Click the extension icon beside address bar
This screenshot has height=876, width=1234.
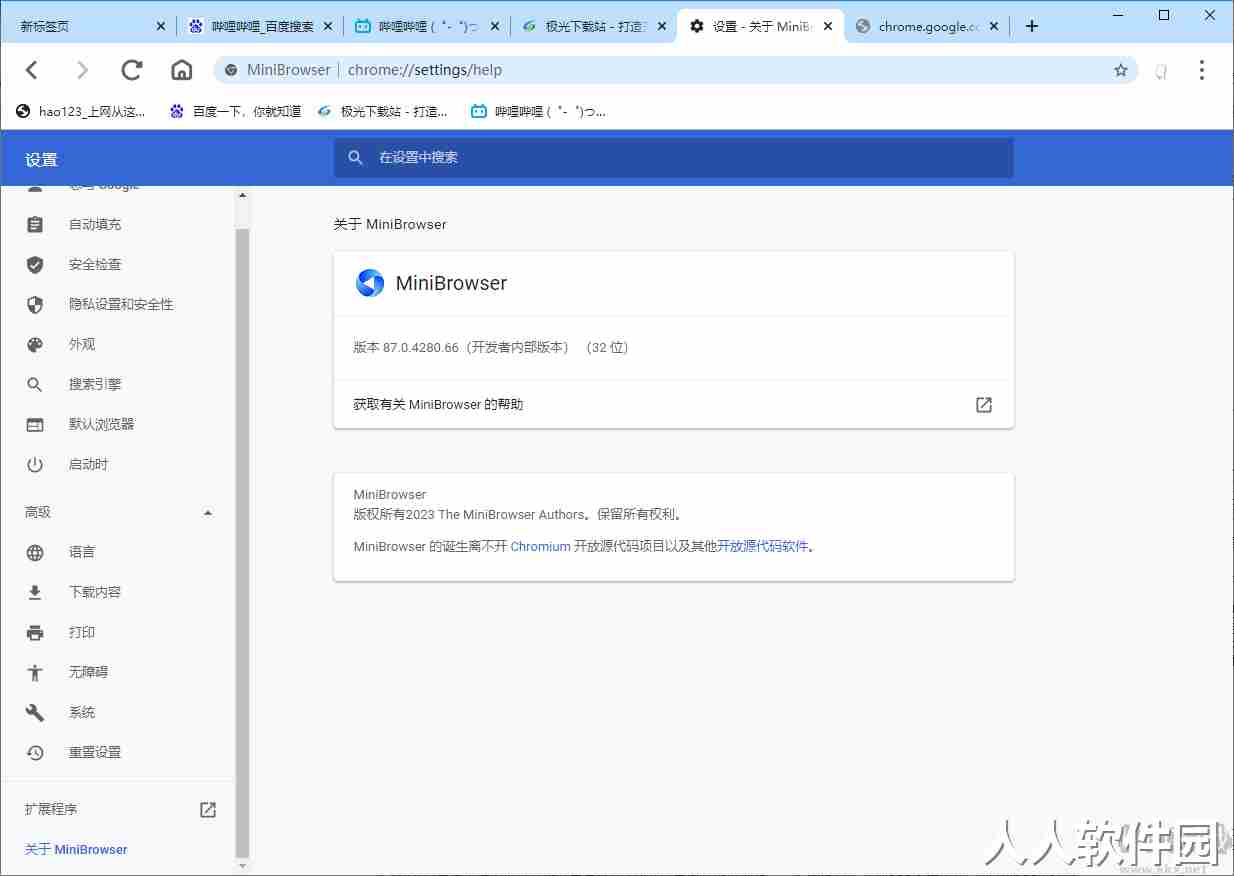(1161, 70)
